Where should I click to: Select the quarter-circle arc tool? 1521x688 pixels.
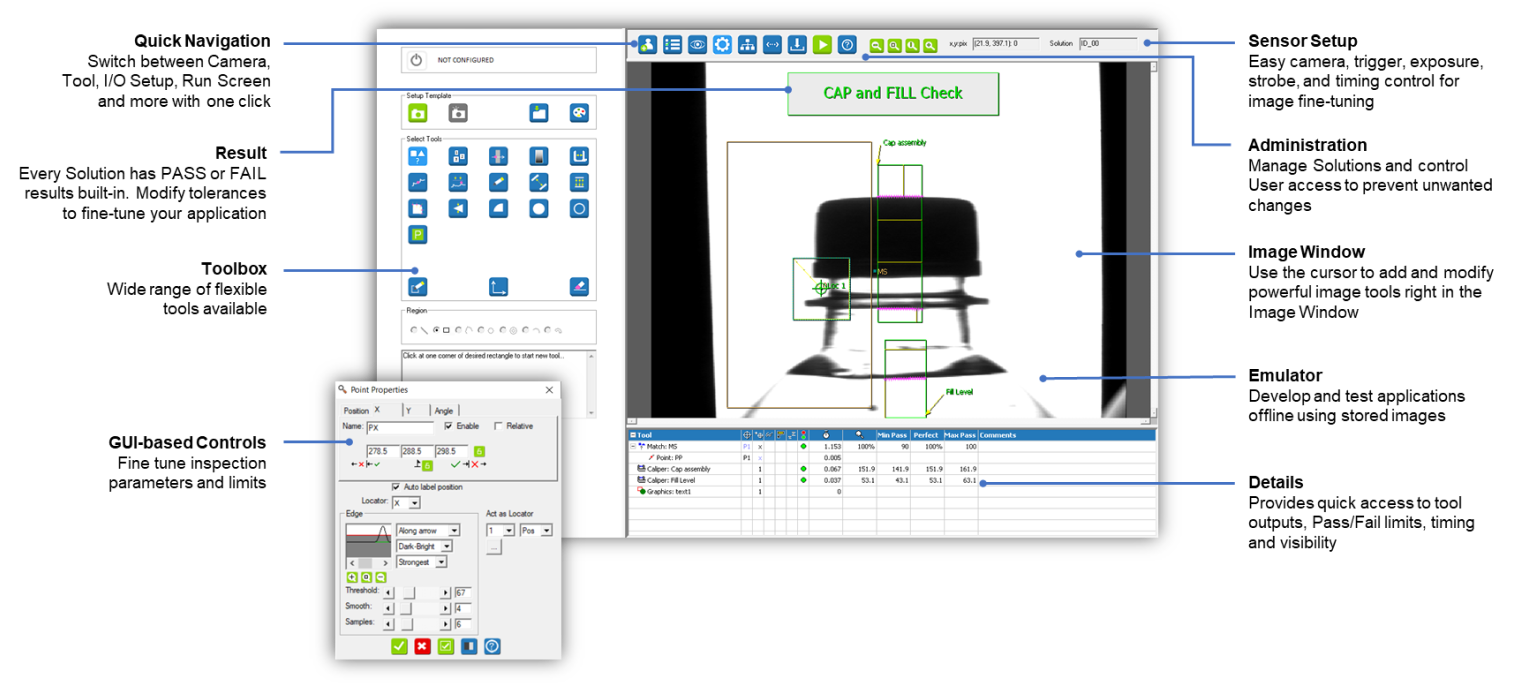499,208
